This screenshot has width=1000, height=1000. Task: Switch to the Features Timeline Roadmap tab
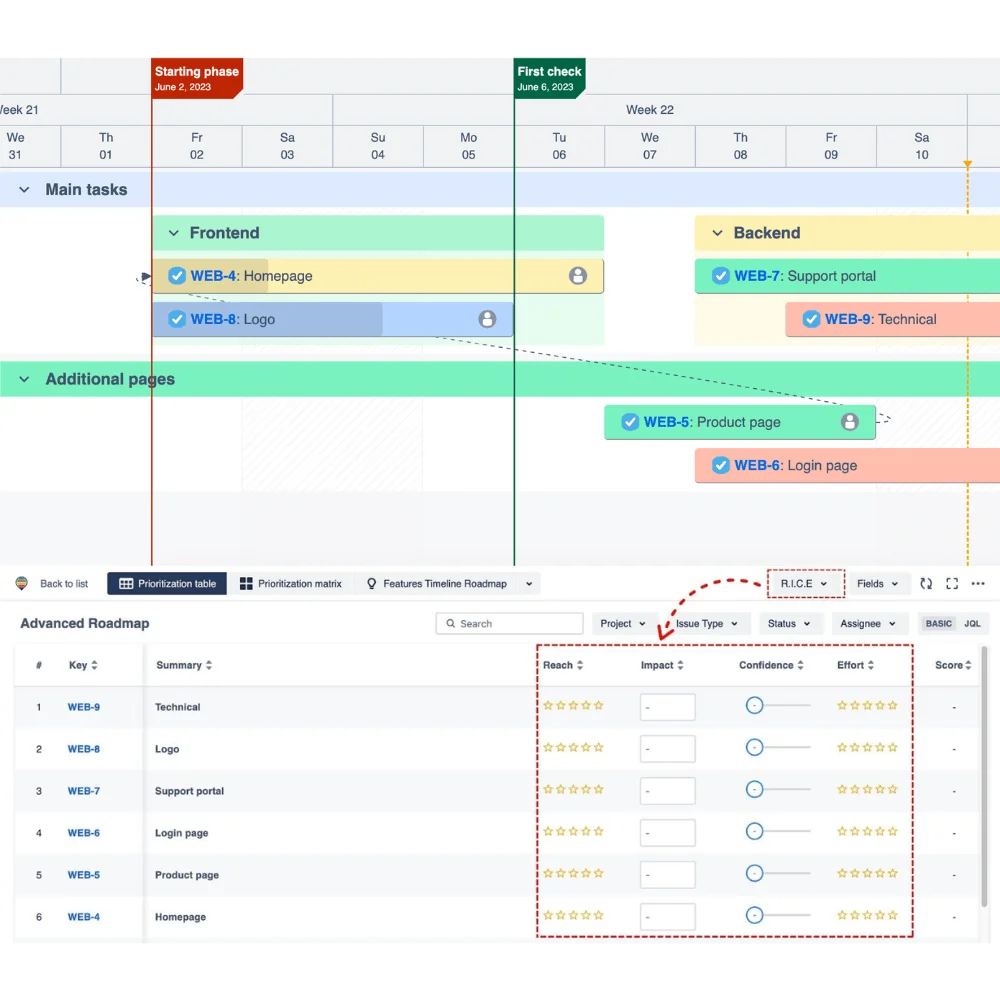click(x=436, y=584)
